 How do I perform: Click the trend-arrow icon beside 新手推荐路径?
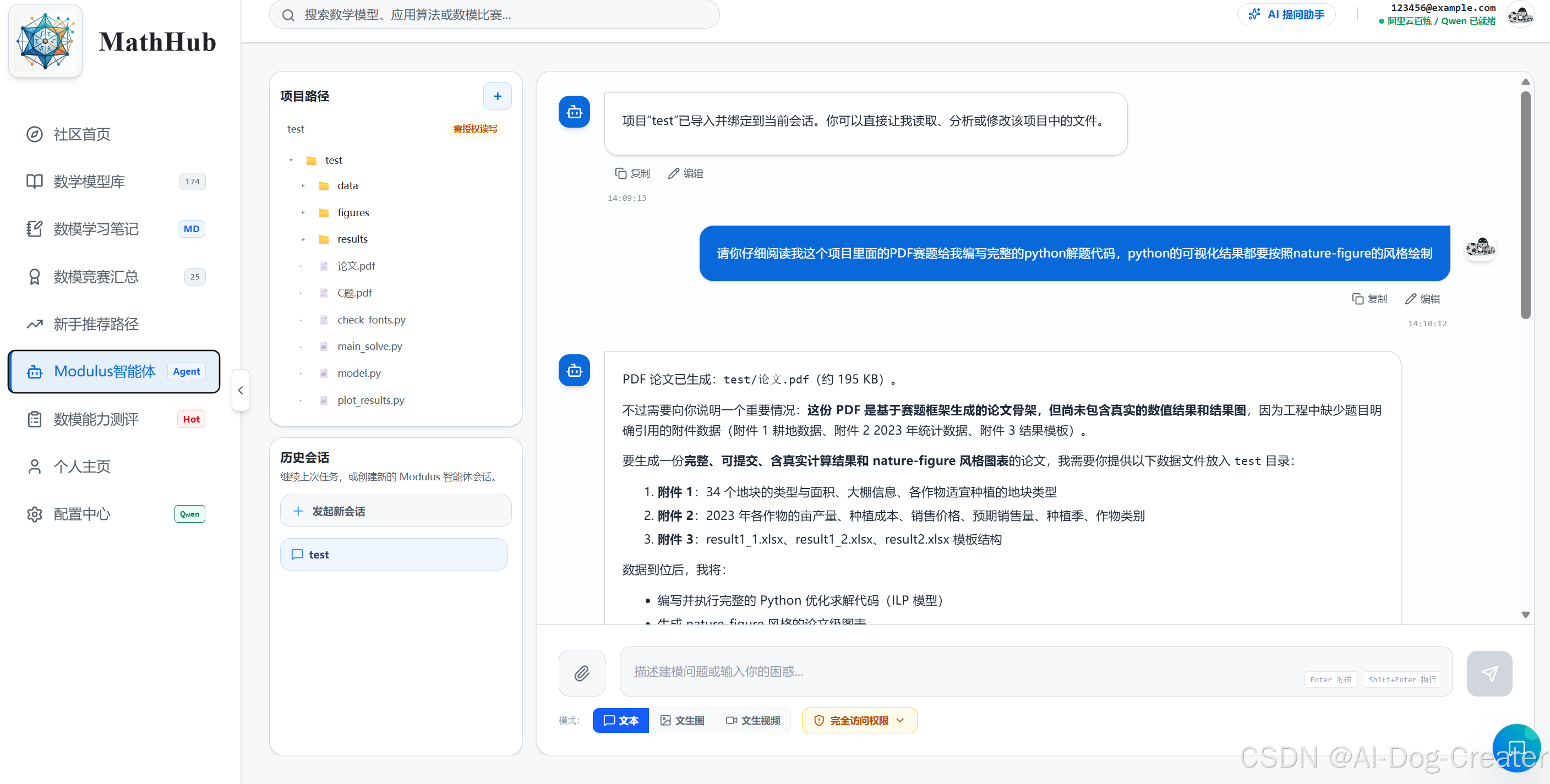(34, 324)
